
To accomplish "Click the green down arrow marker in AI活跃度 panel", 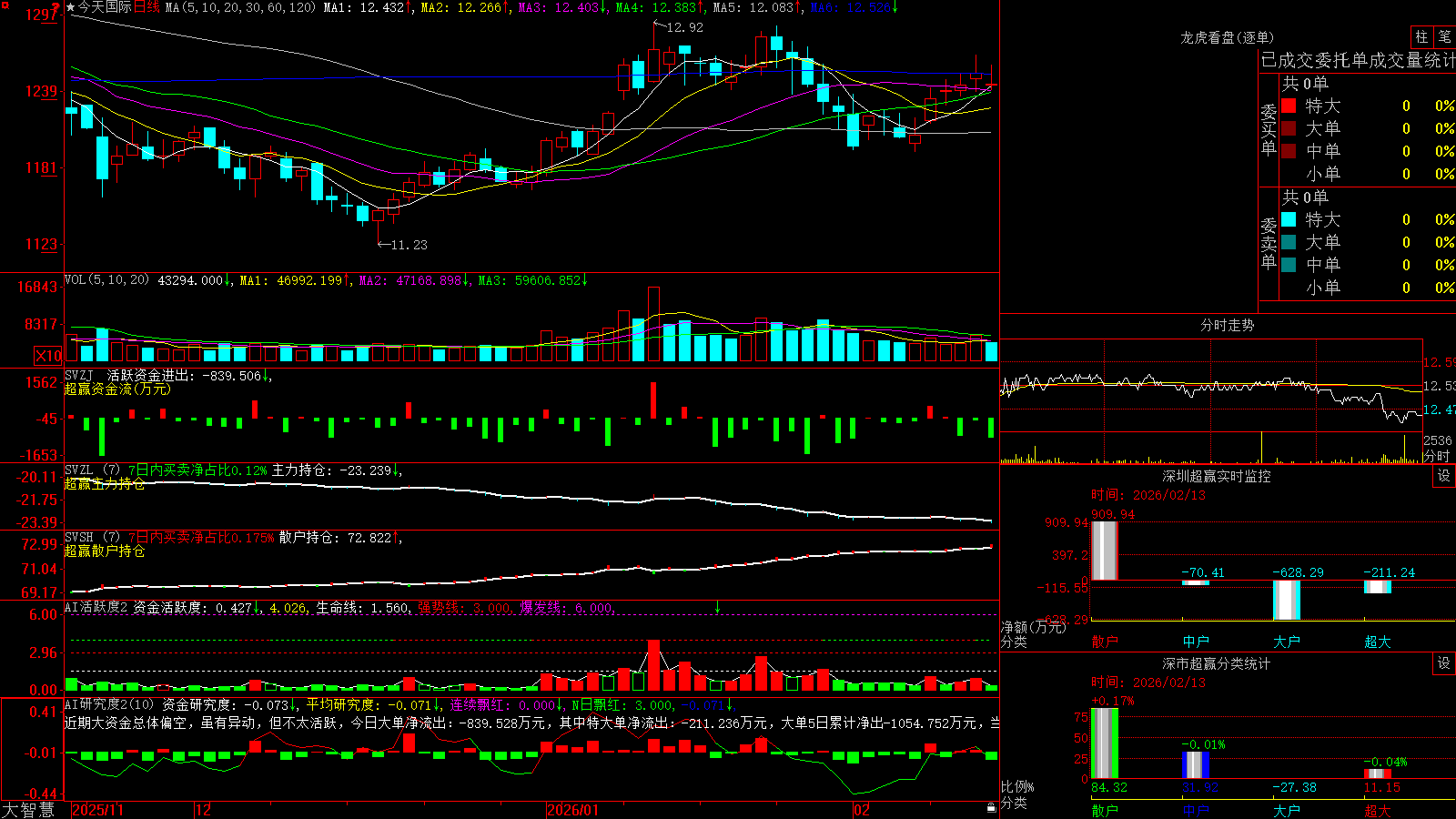I will 717,607.
